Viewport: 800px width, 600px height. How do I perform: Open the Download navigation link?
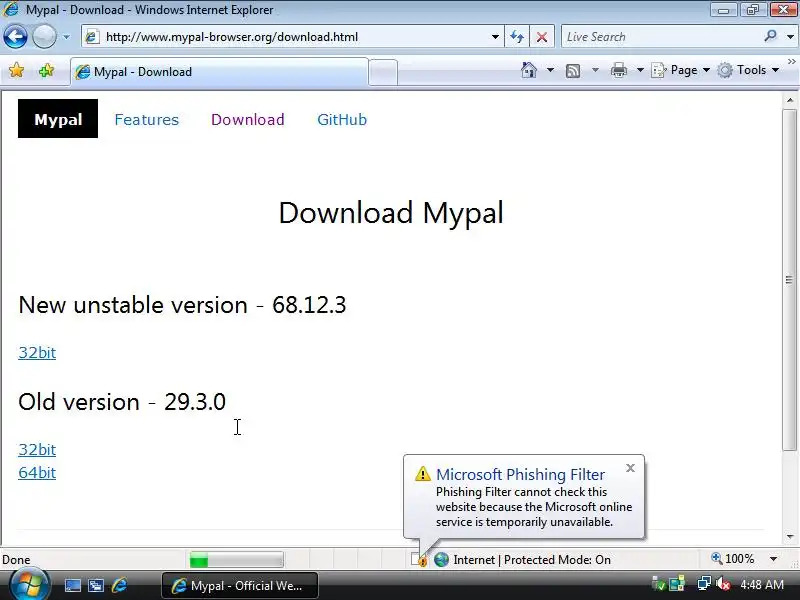247,119
